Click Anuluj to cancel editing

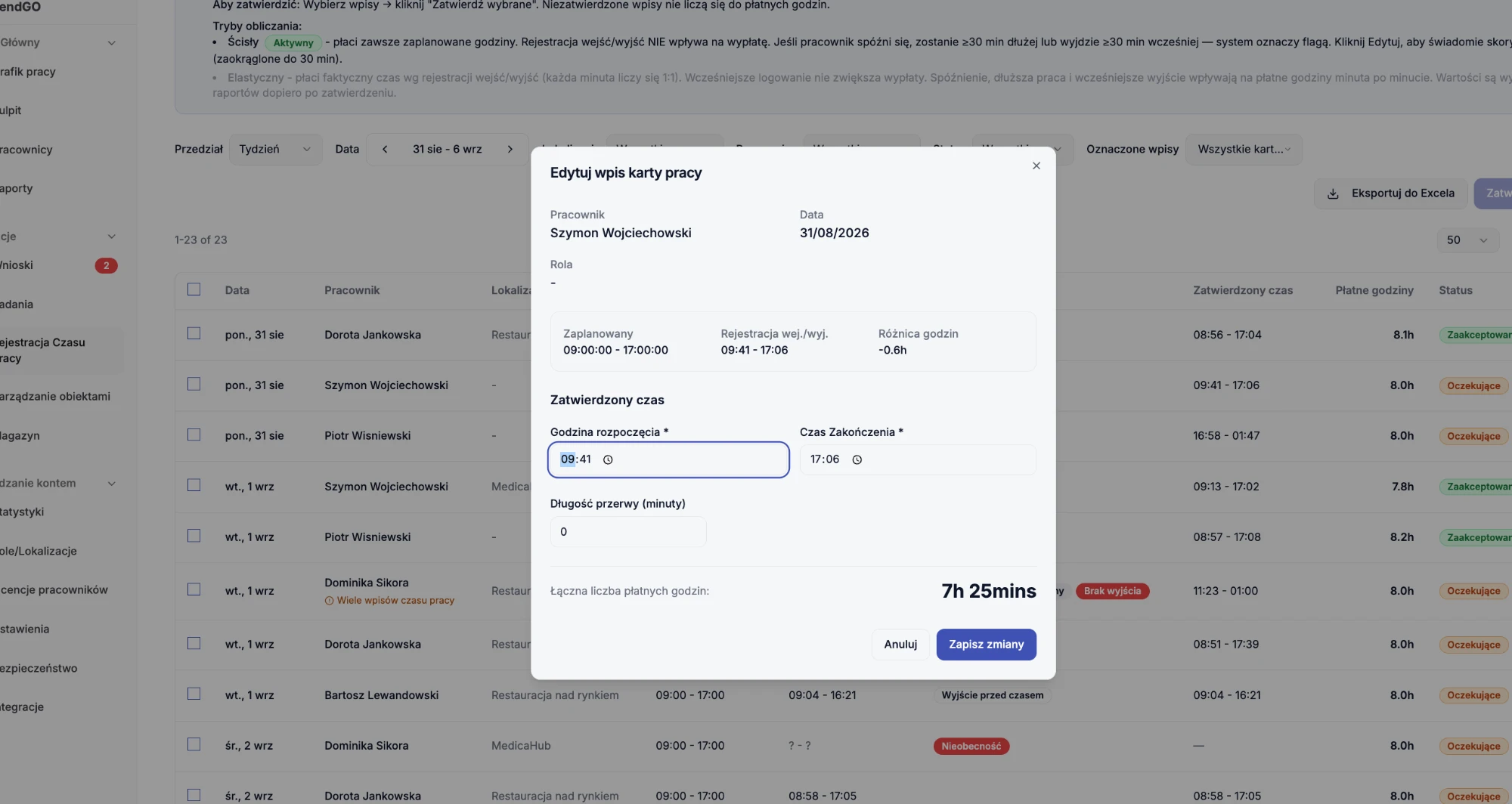click(x=900, y=645)
